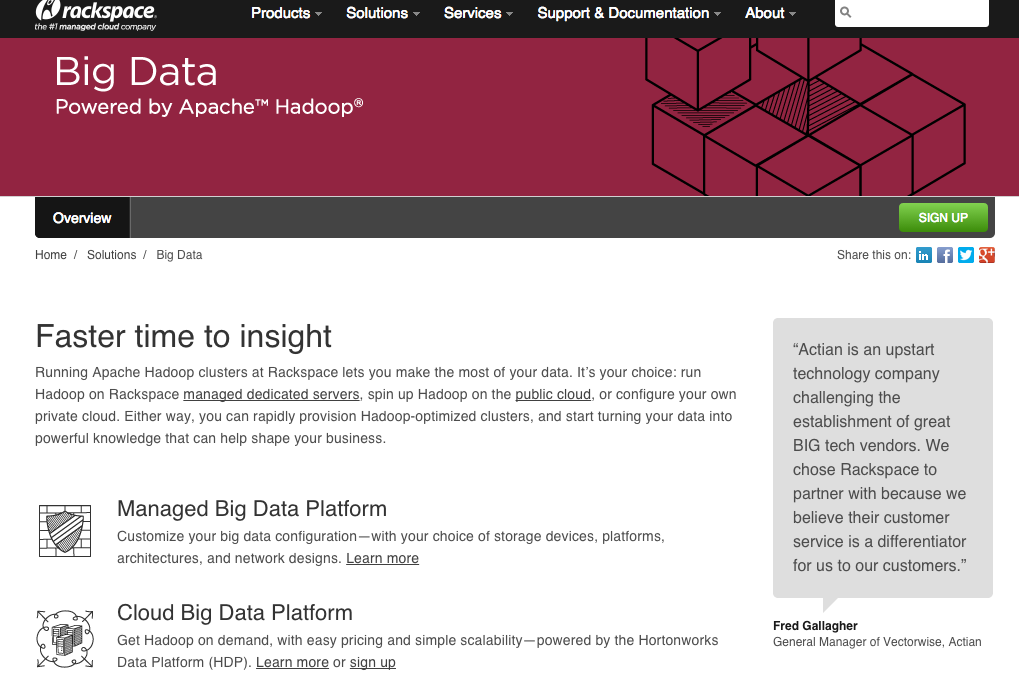Go to Solutions in the breadcrumb
The width and height of the screenshot is (1019, 686).
pos(111,255)
